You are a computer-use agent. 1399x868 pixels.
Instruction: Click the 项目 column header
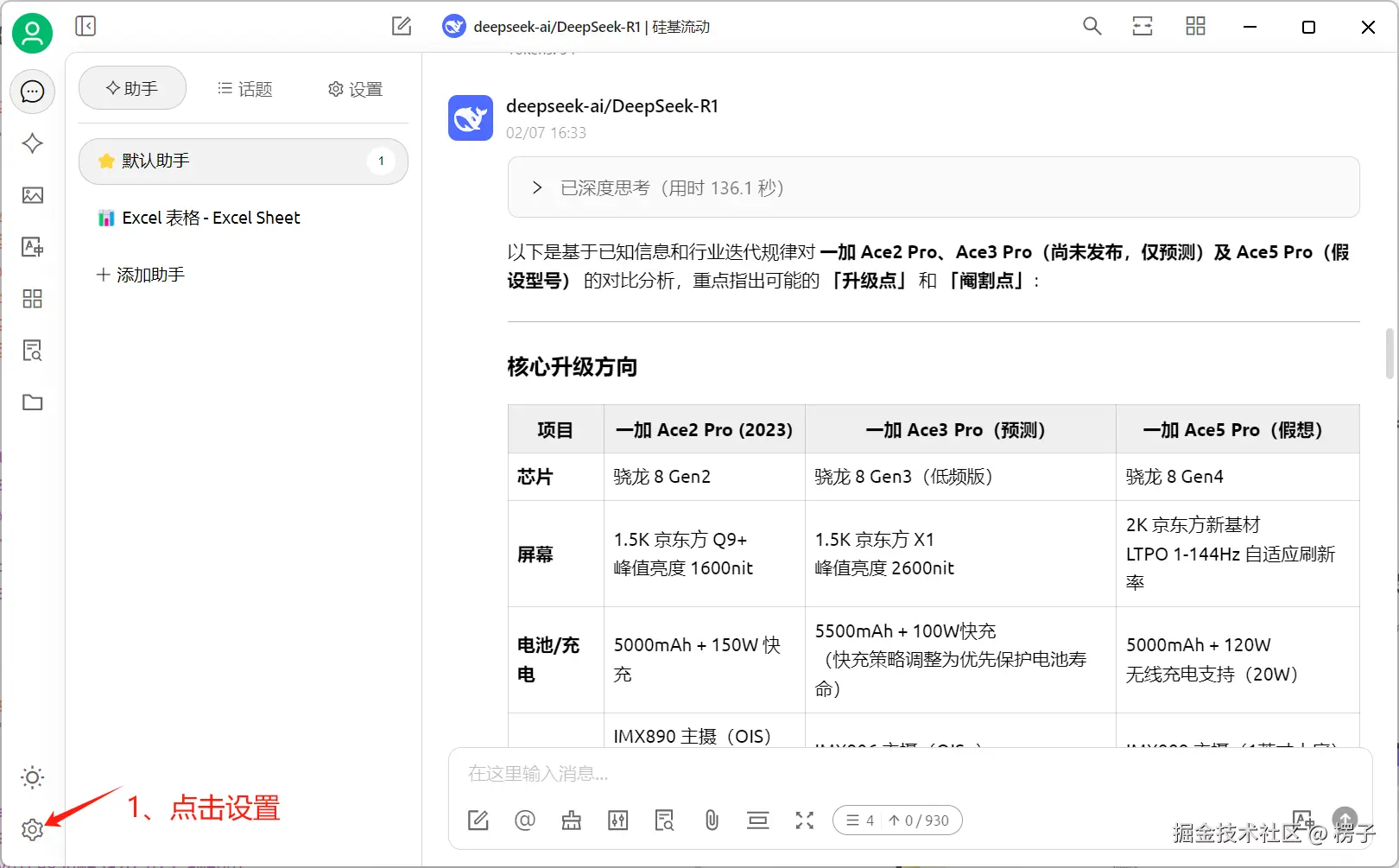[x=555, y=430]
